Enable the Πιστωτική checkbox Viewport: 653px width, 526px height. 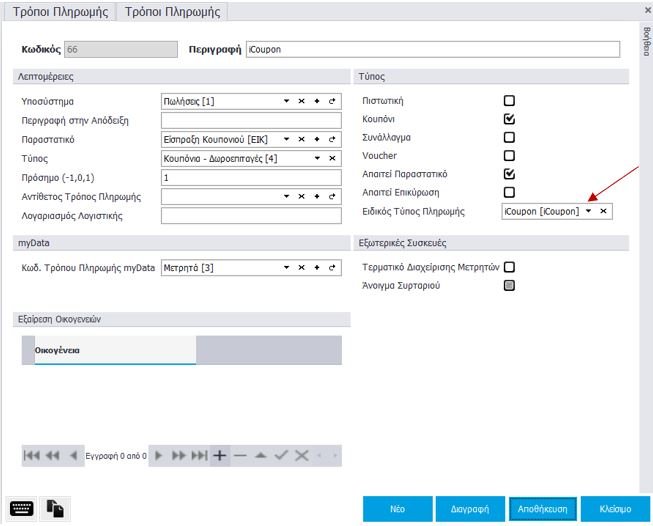509,101
